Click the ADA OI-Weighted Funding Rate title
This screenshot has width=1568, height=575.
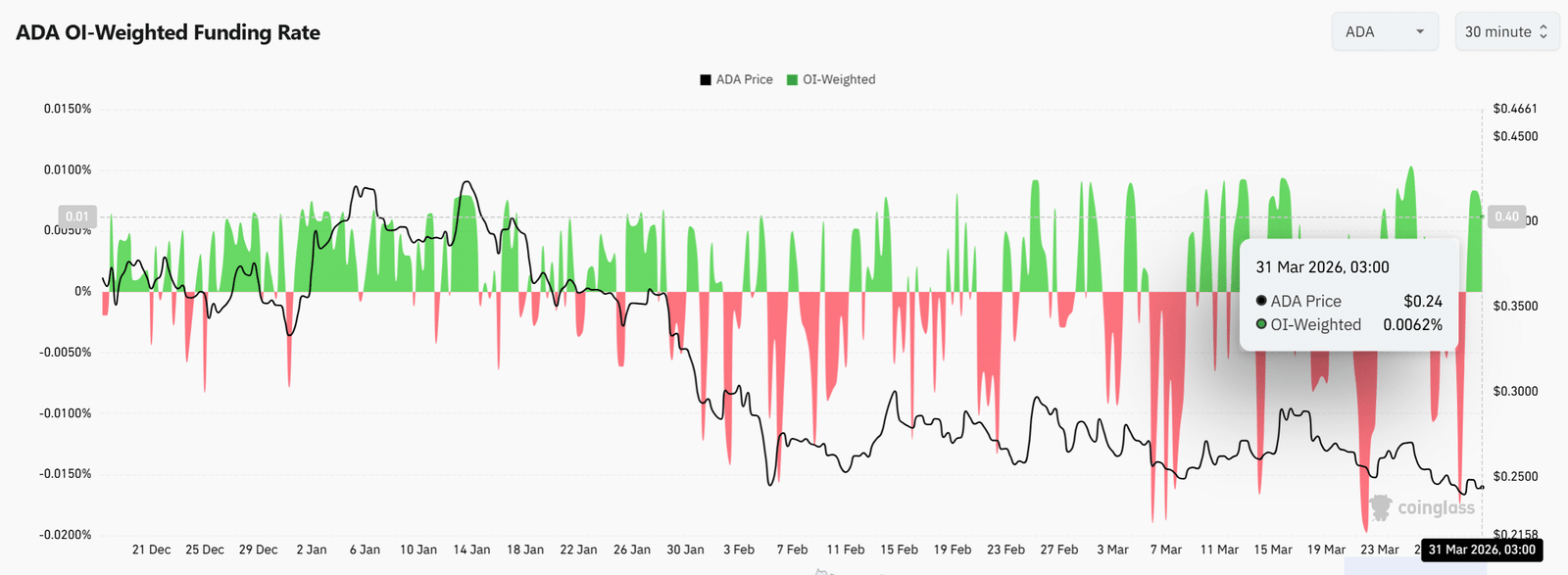[168, 32]
